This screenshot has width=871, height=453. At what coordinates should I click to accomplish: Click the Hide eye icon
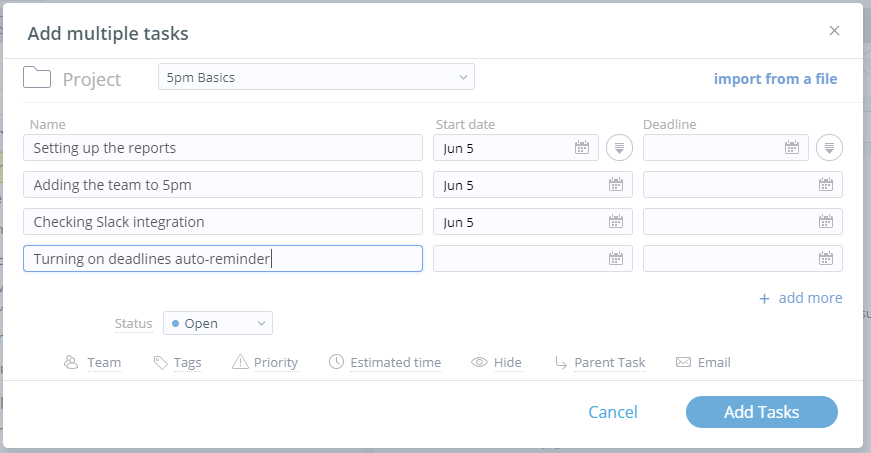(x=479, y=362)
